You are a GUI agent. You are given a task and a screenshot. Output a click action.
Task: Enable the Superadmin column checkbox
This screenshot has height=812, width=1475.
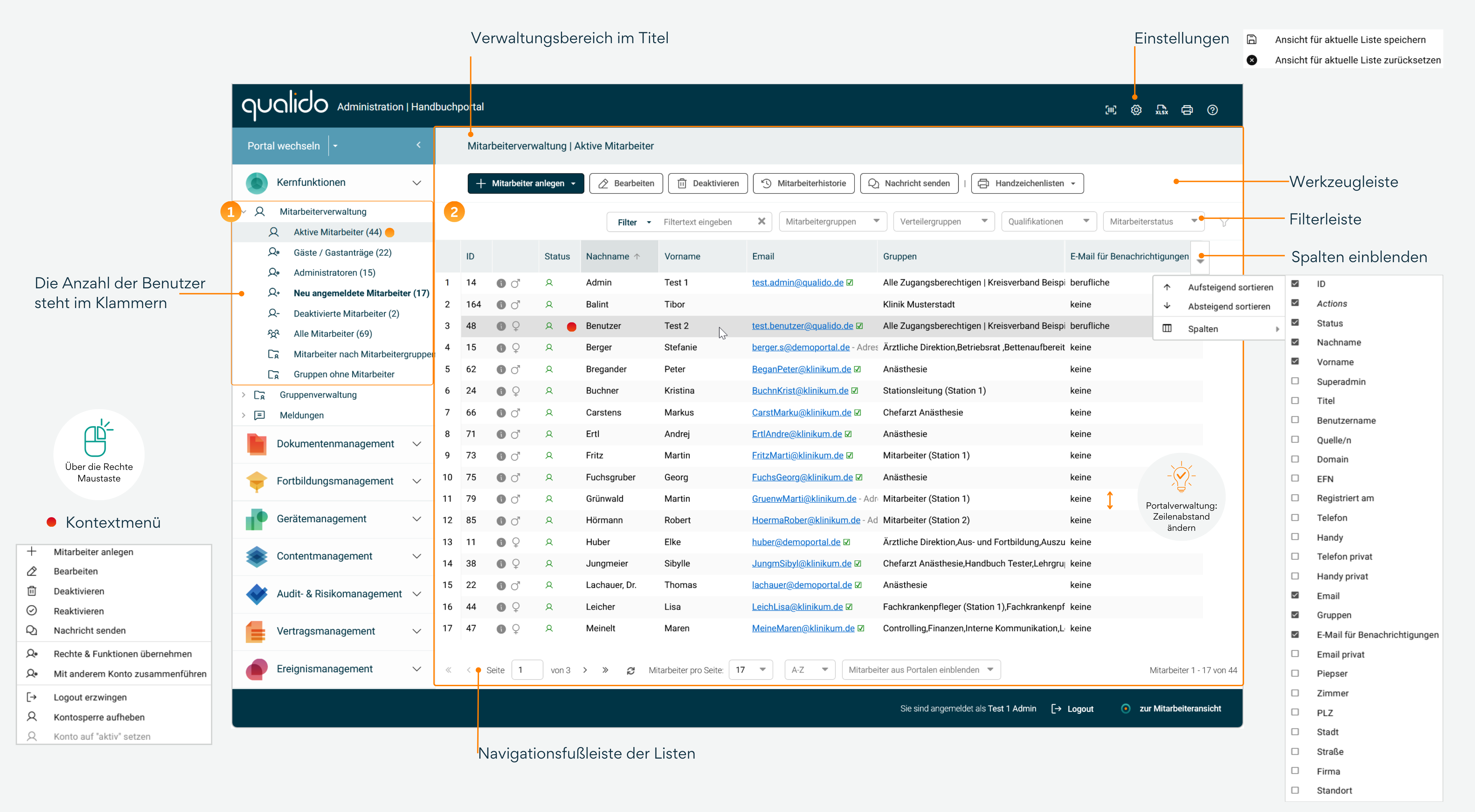(1295, 381)
